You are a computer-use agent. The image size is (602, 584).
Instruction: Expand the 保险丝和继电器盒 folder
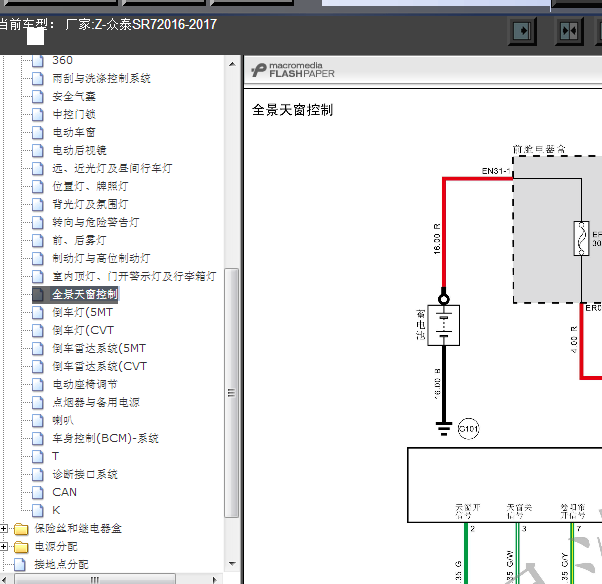point(3,529)
